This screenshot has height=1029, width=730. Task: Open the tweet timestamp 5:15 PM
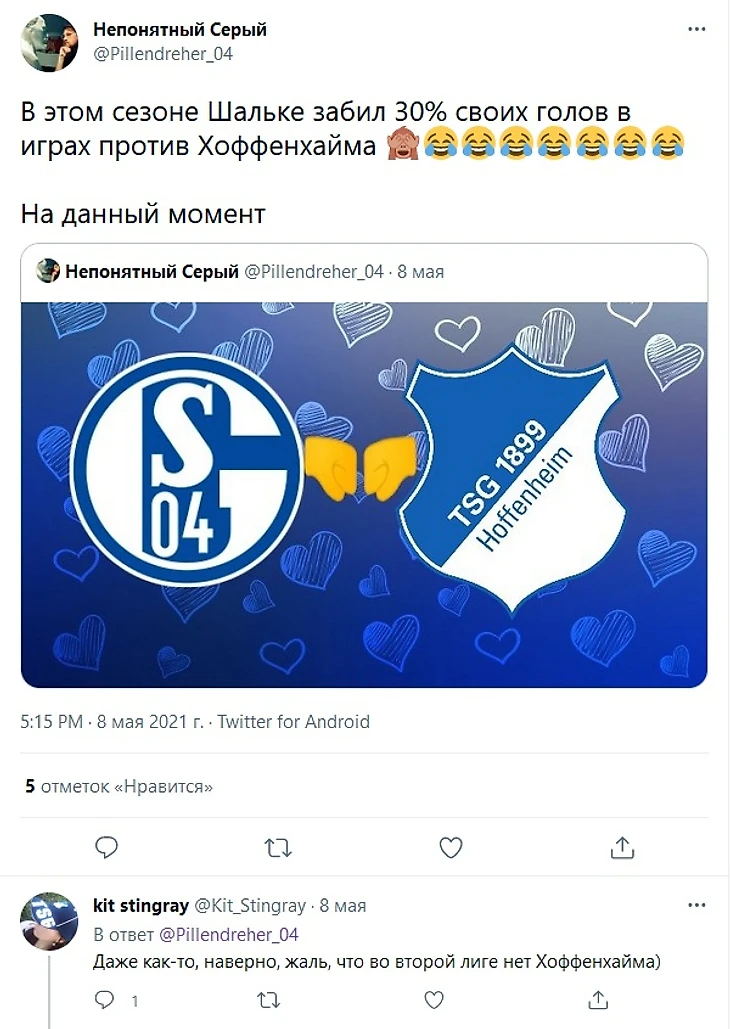52,721
